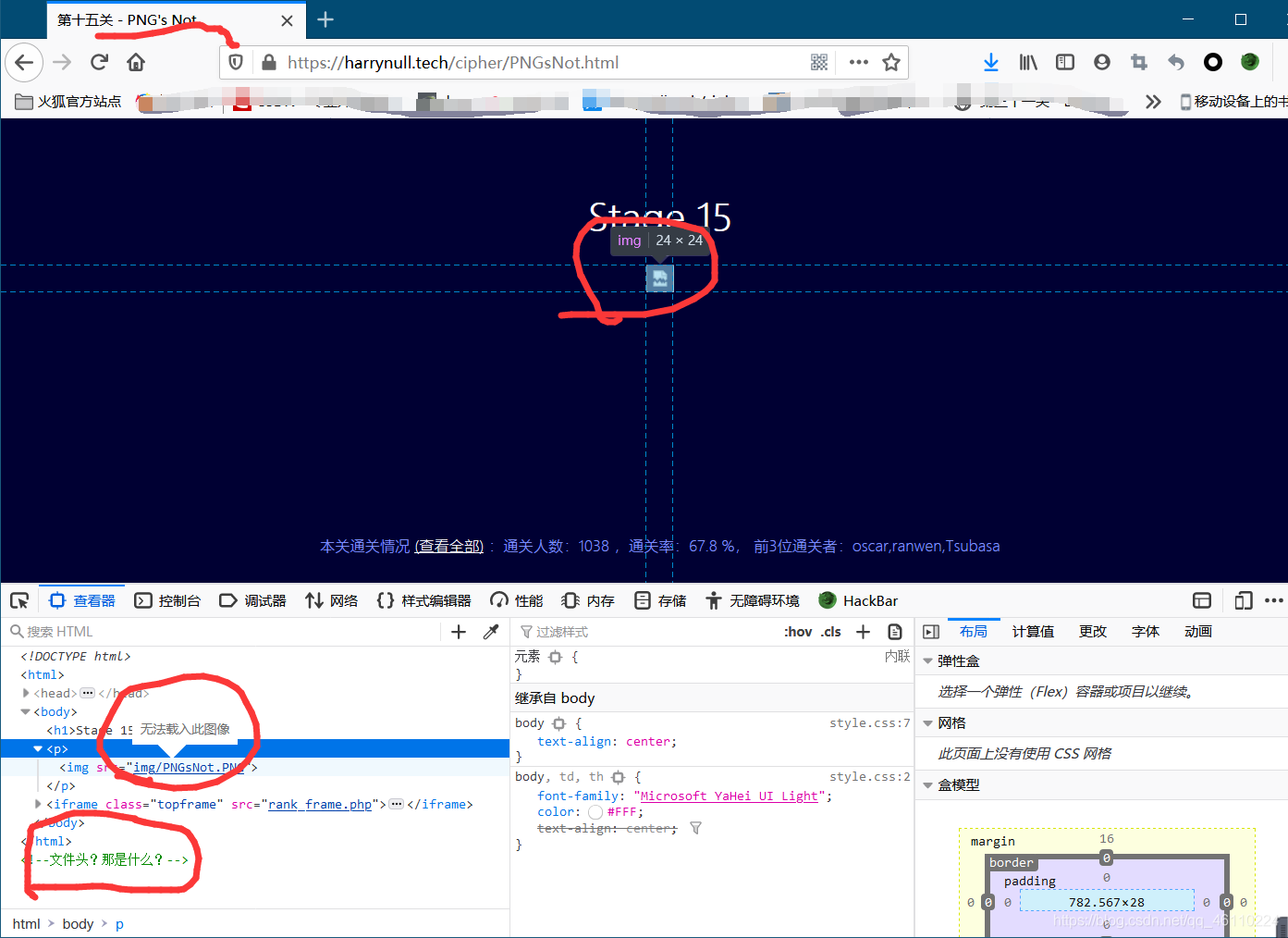
Task: Open the library history panel
Action: click(x=1028, y=62)
